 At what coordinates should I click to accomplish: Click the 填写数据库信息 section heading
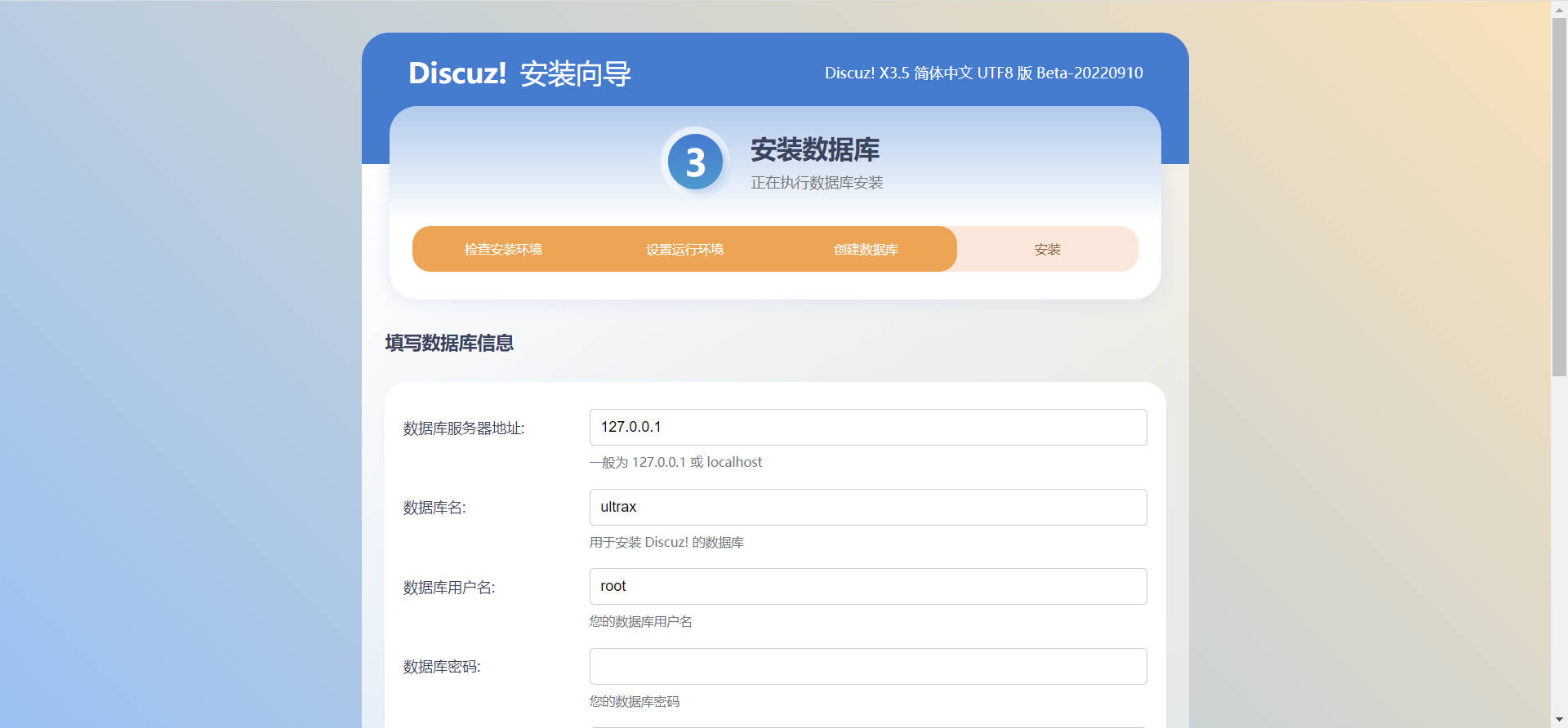point(449,343)
